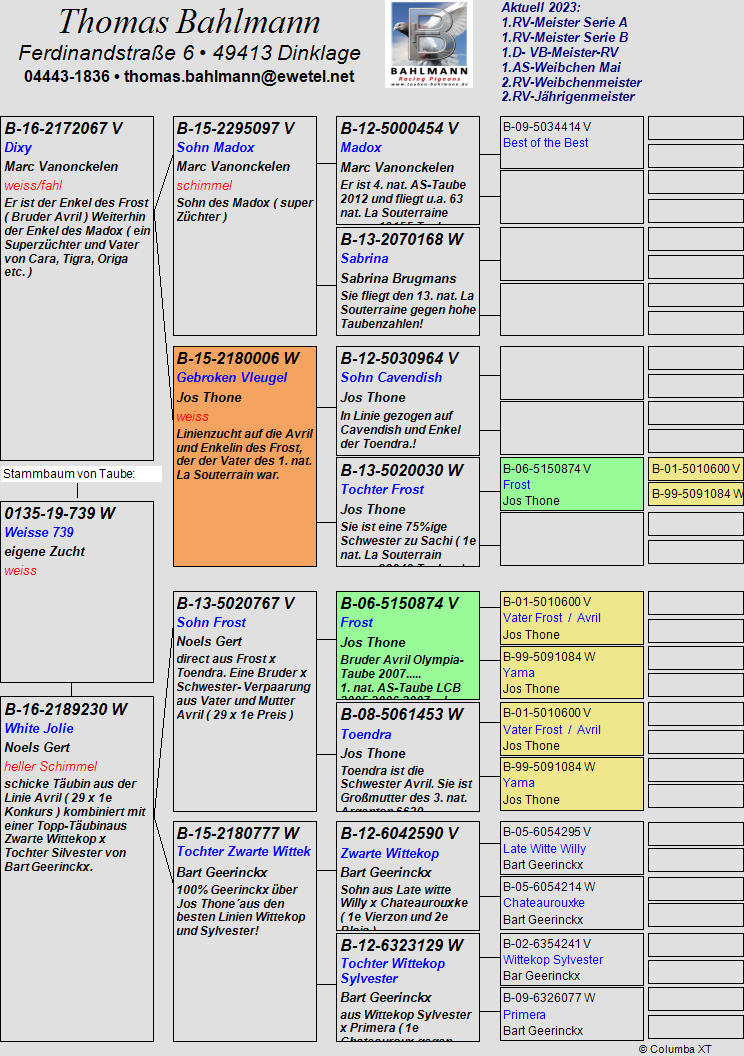
Task: Click the Stammbaum von Taube label field
Action: click(81, 474)
